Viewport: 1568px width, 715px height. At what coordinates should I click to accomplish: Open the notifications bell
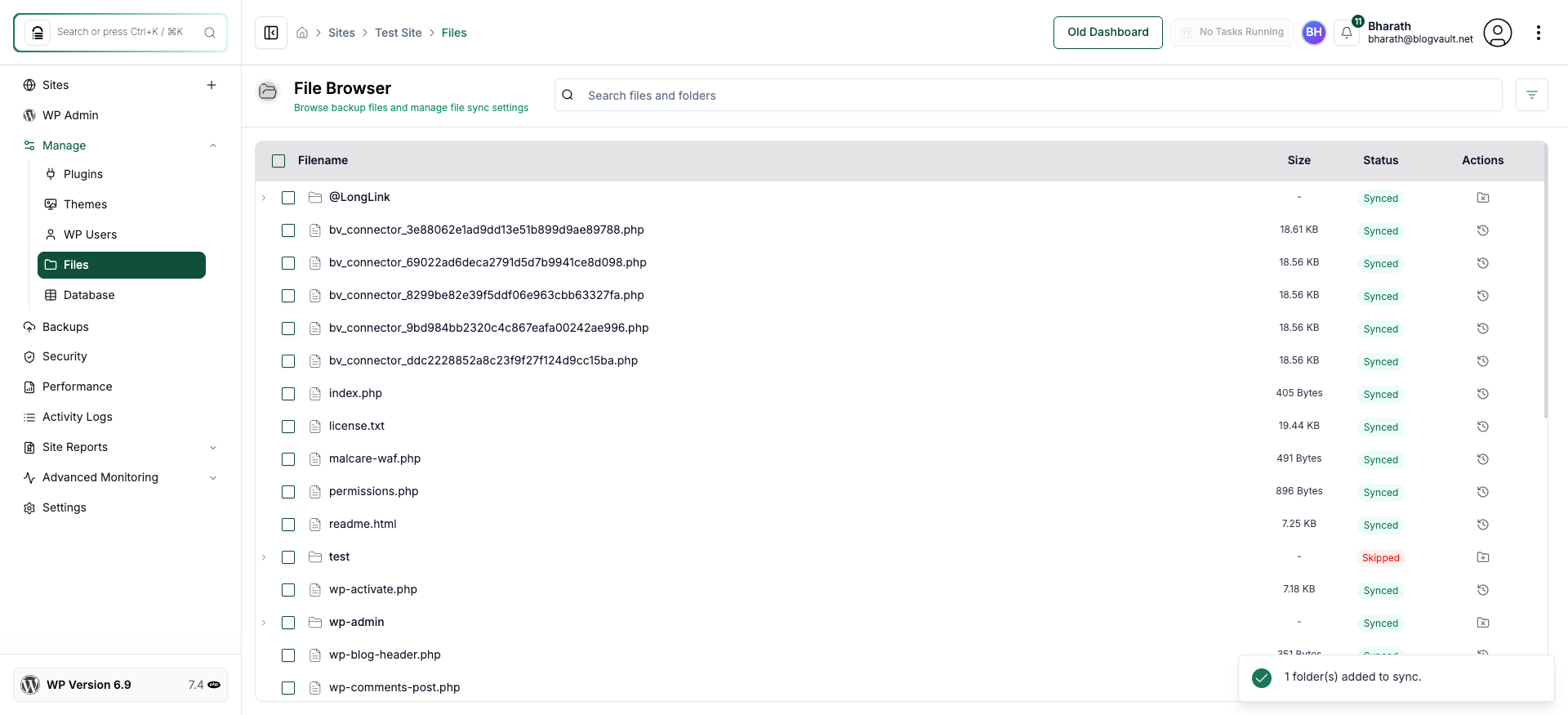1347,33
